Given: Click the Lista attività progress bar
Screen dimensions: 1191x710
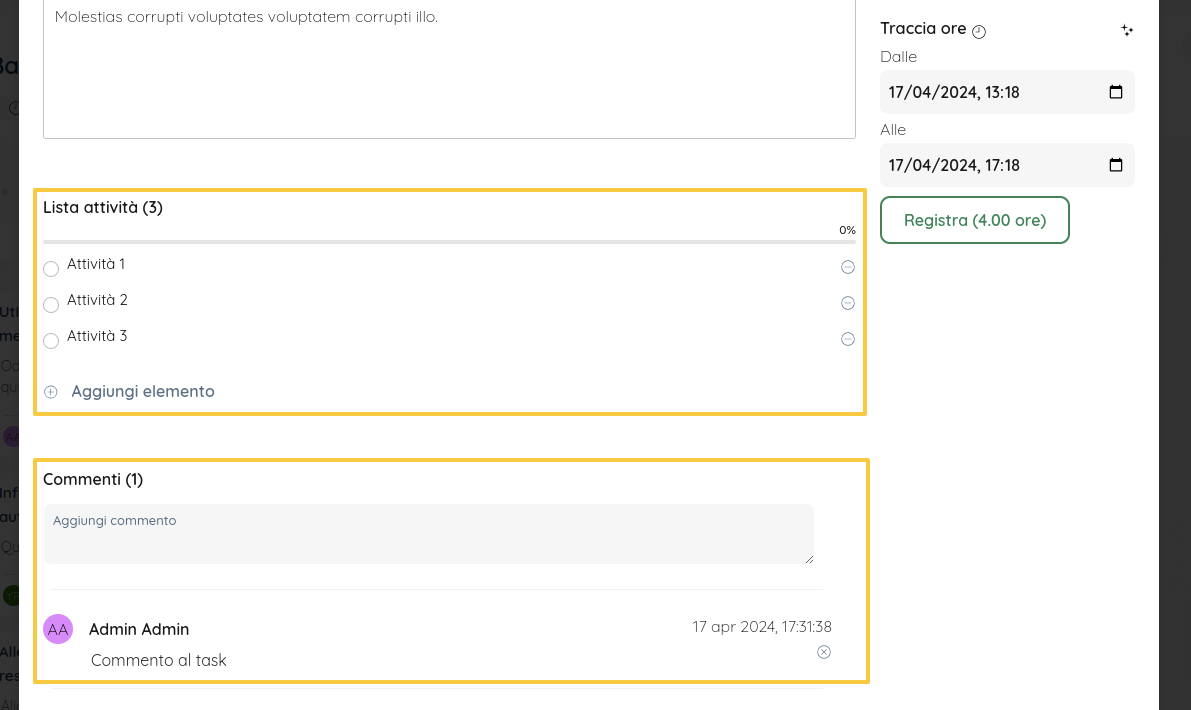Looking at the screenshot, I should [x=449, y=242].
